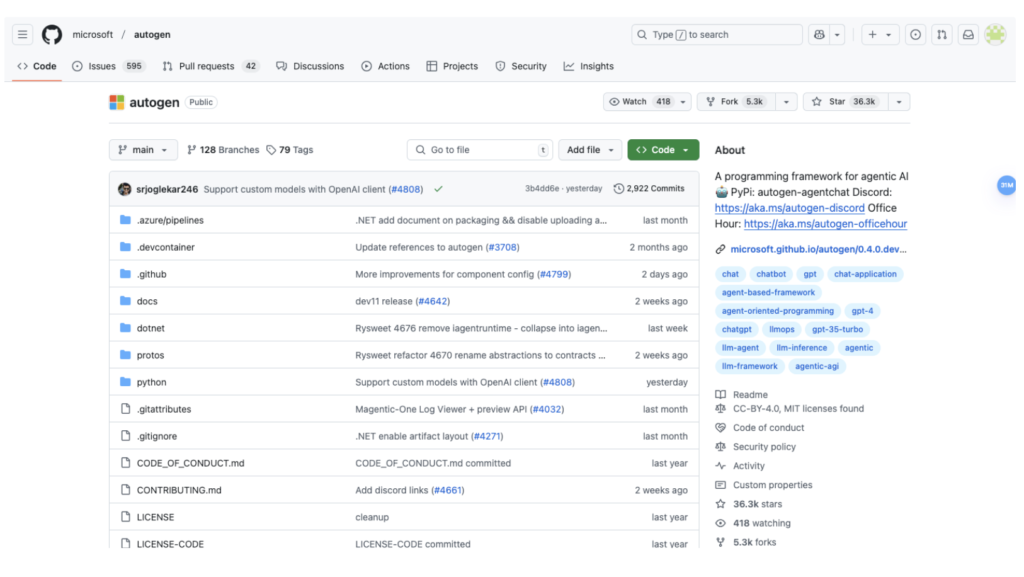
Task: Open the Actions tab
Action: click(x=385, y=66)
